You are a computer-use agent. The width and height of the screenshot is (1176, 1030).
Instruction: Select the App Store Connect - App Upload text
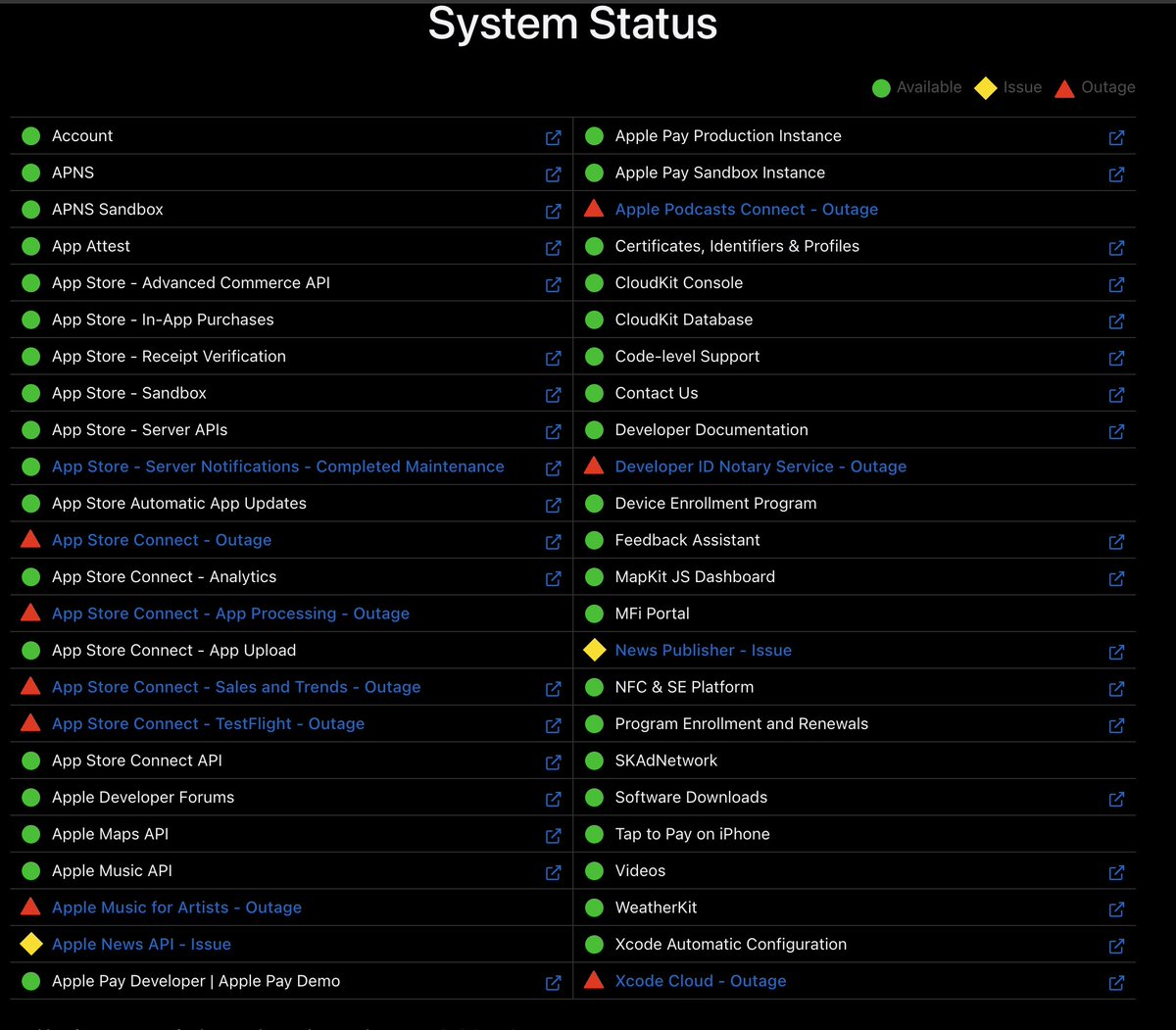click(x=173, y=650)
